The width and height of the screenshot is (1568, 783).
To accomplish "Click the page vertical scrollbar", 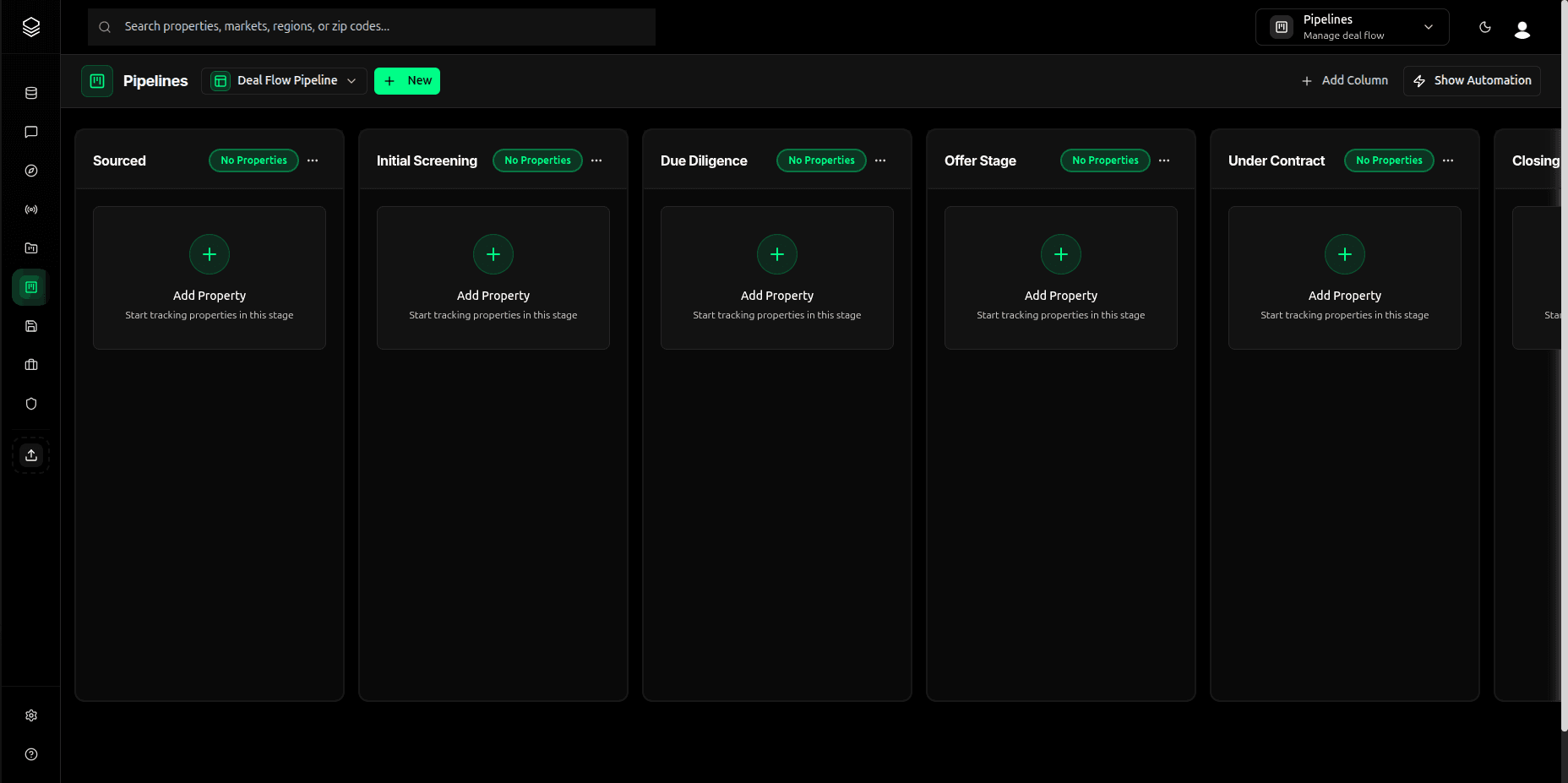I will click(1565, 367).
